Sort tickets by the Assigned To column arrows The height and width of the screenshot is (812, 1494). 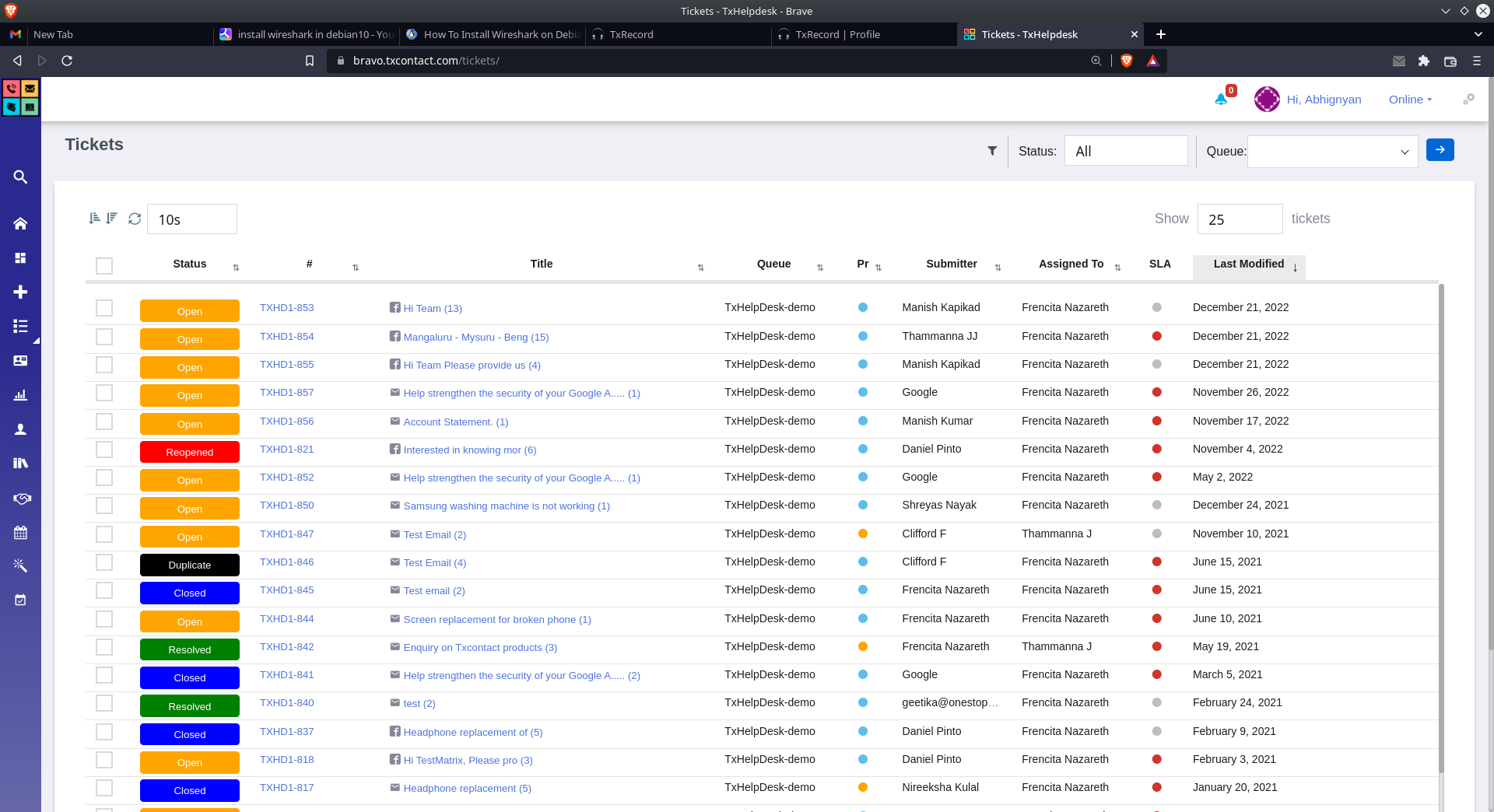pyautogui.click(x=1117, y=268)
